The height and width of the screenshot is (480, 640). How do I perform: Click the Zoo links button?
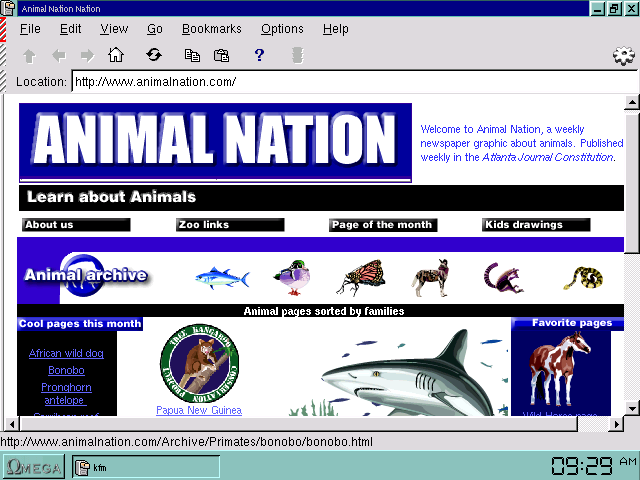[x=230, y=225]
